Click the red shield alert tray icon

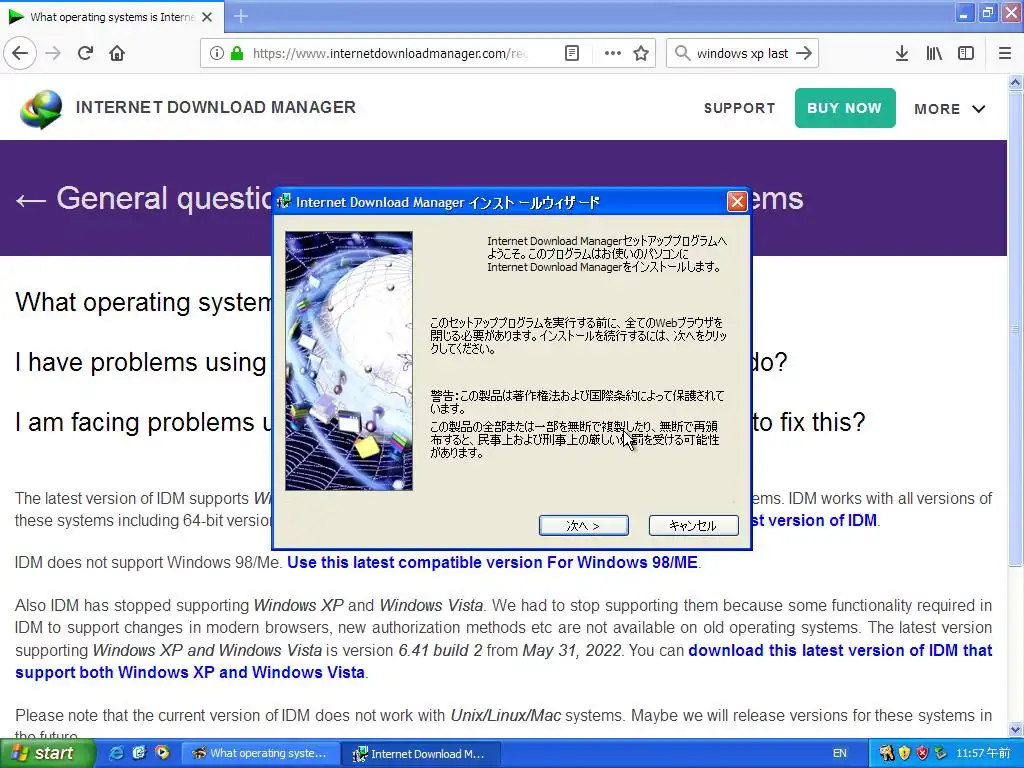click(922, 753)
